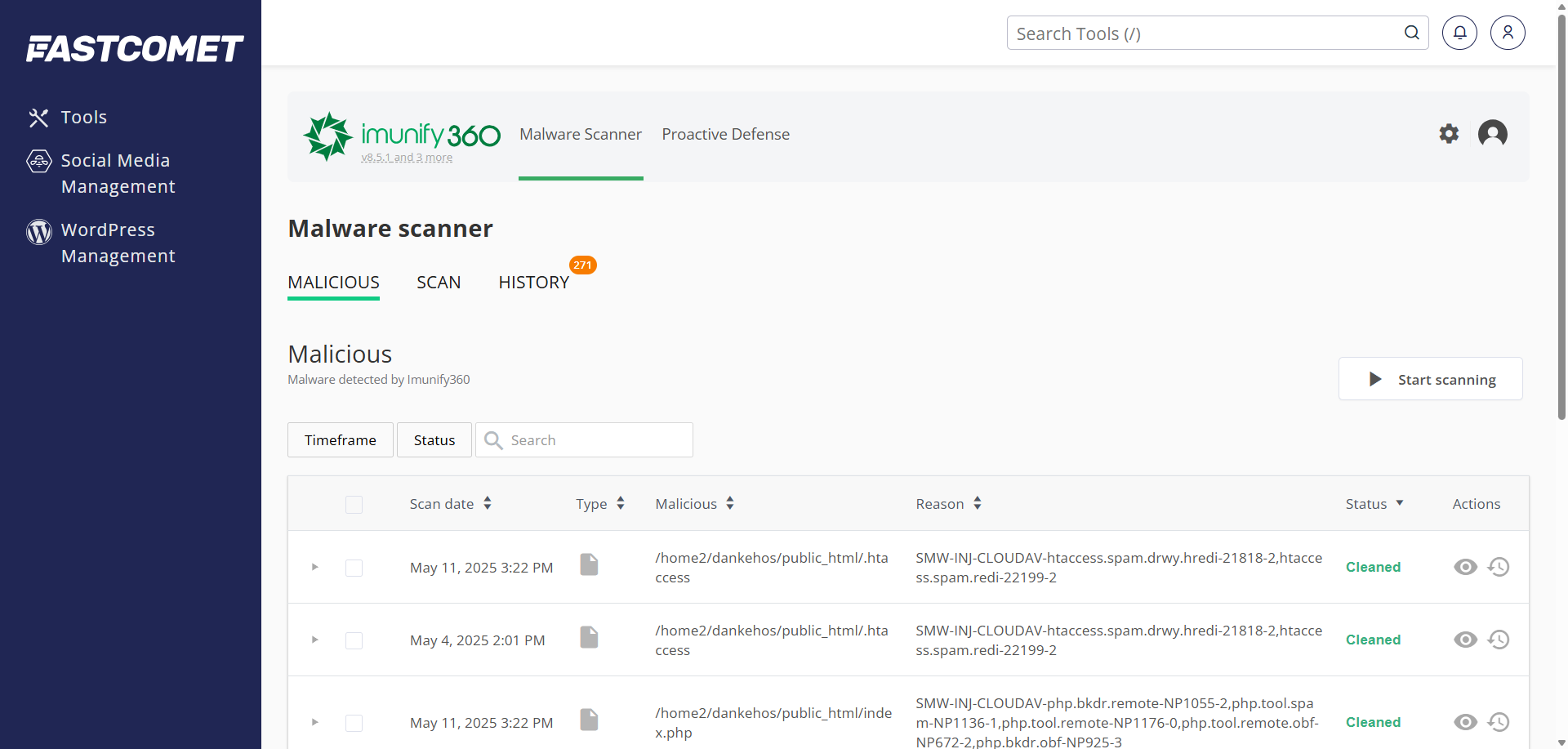Open Status column header dropdown

click(x=1374, y=504)
